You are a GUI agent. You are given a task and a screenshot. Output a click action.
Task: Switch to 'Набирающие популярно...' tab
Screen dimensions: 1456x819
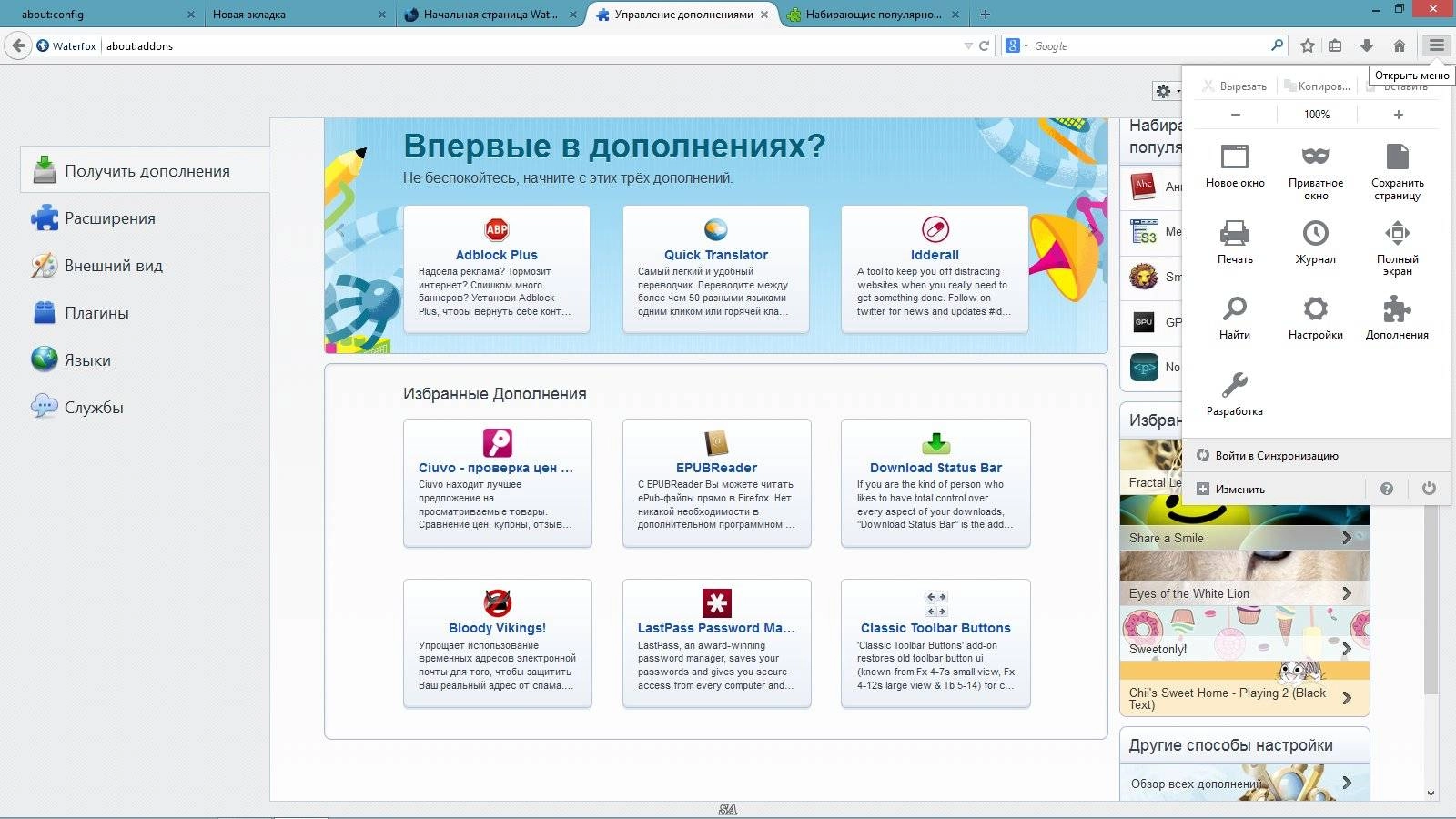pyautogui.click(x=872, y=14)
